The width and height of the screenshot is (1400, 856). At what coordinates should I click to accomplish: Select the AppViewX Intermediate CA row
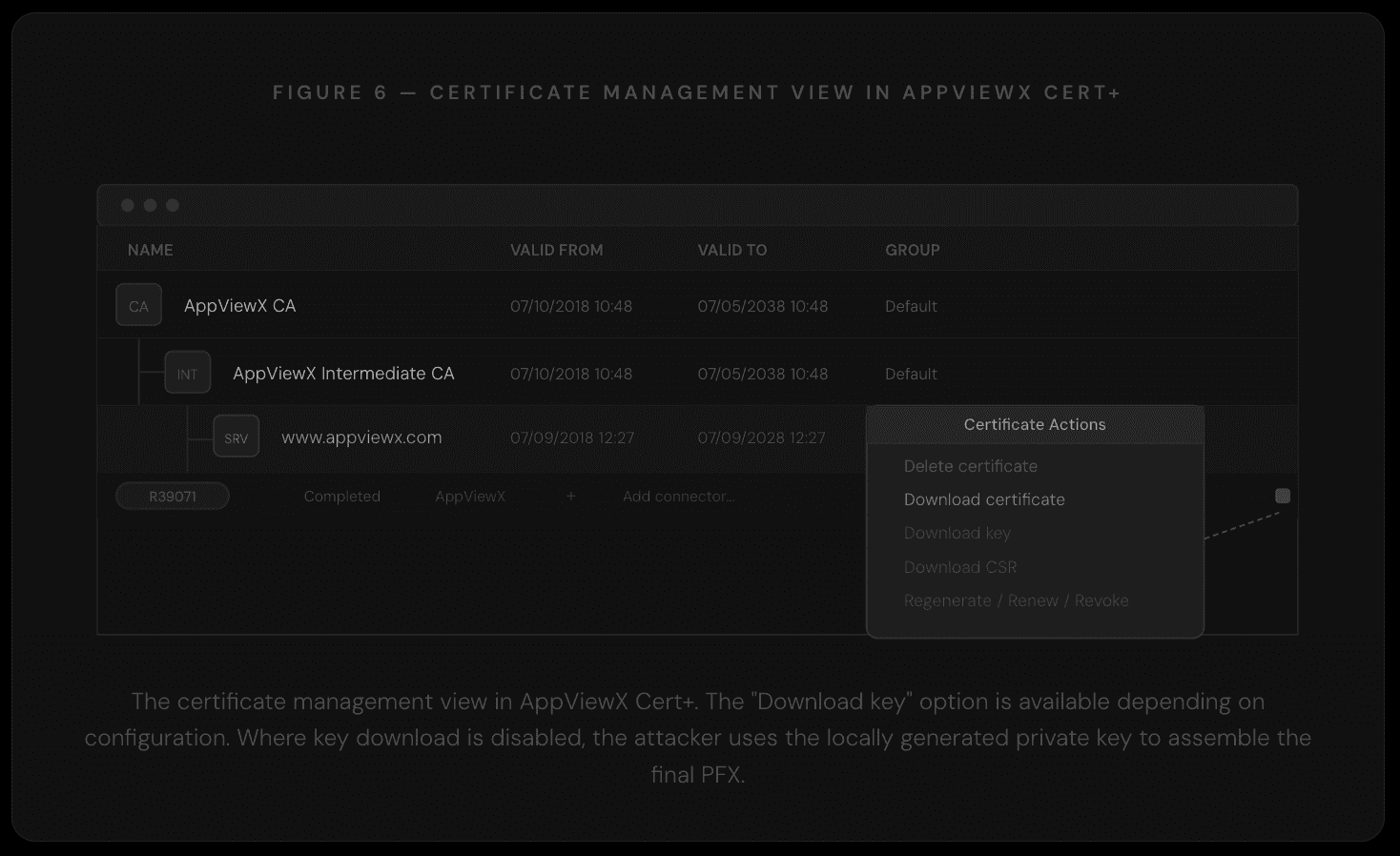click(x=697, y=373)
